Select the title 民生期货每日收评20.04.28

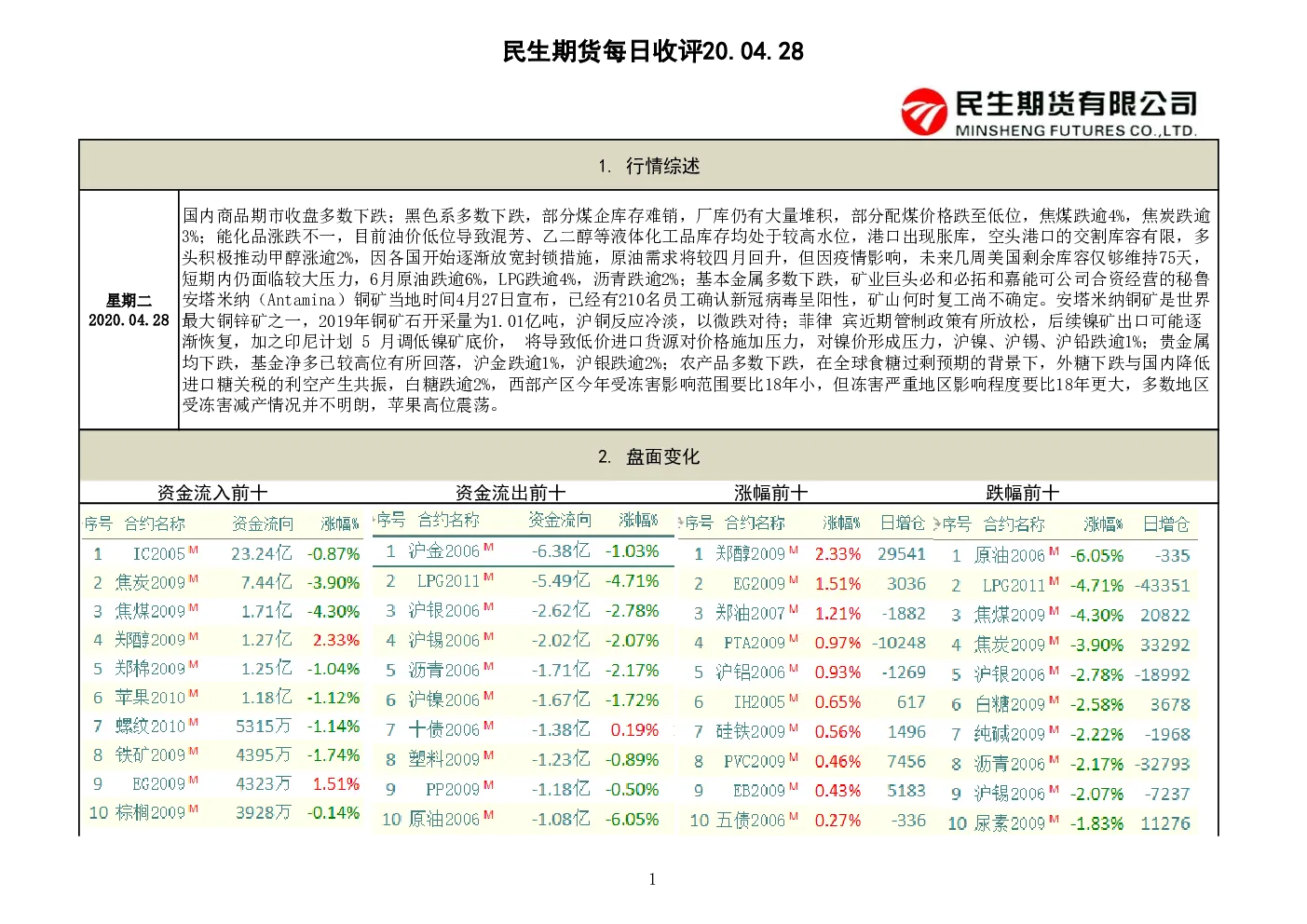pyautogui.click(x=653, y=51)
